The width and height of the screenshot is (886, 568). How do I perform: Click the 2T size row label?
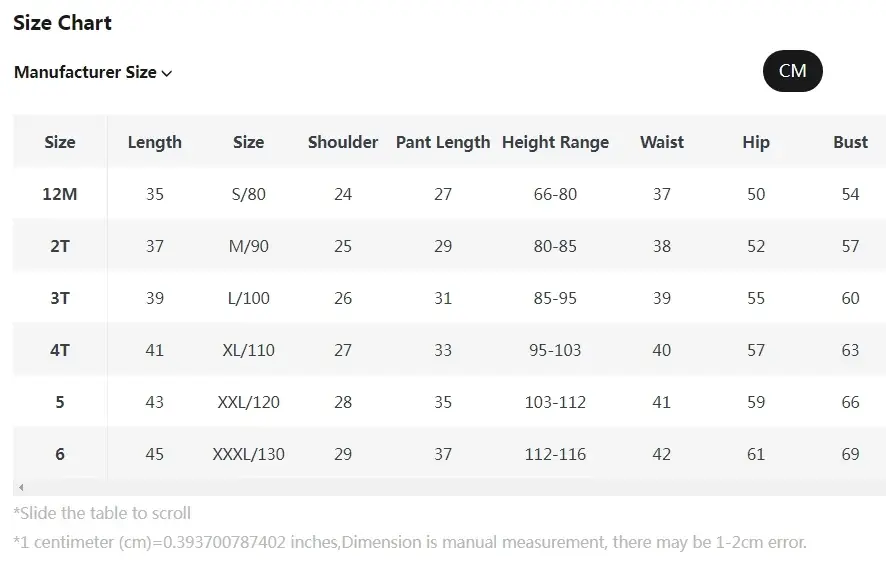coord(60,246)
